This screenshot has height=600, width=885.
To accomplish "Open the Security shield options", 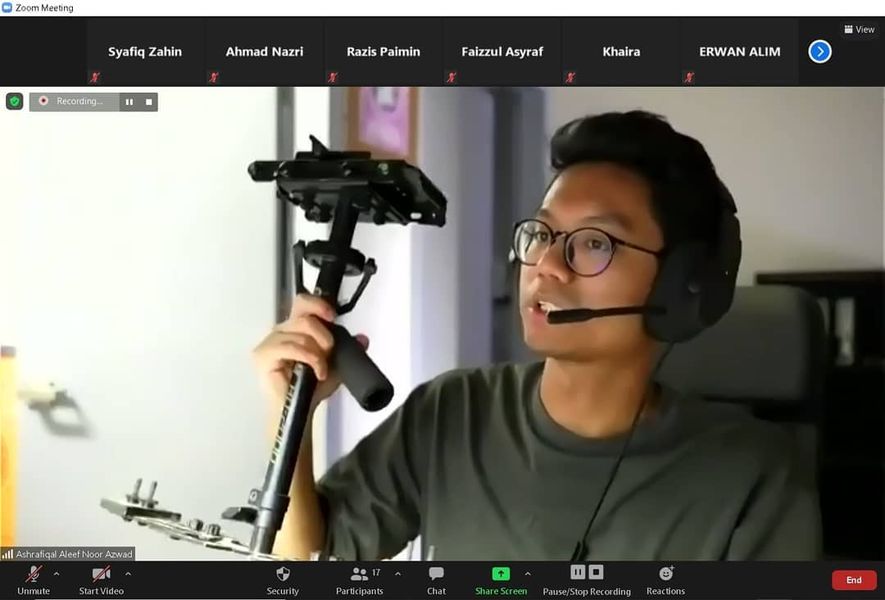I will (282, 579).
